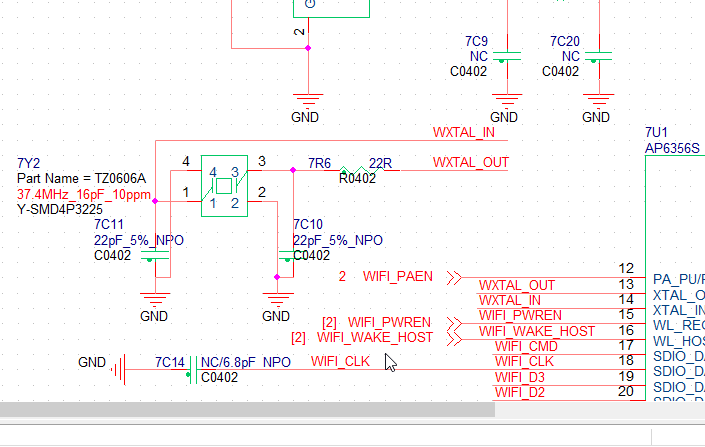The width and height of the screenshot is (705, 447).
Task: Click the GND symbol under 7C11
Action: tap(153, 298)
